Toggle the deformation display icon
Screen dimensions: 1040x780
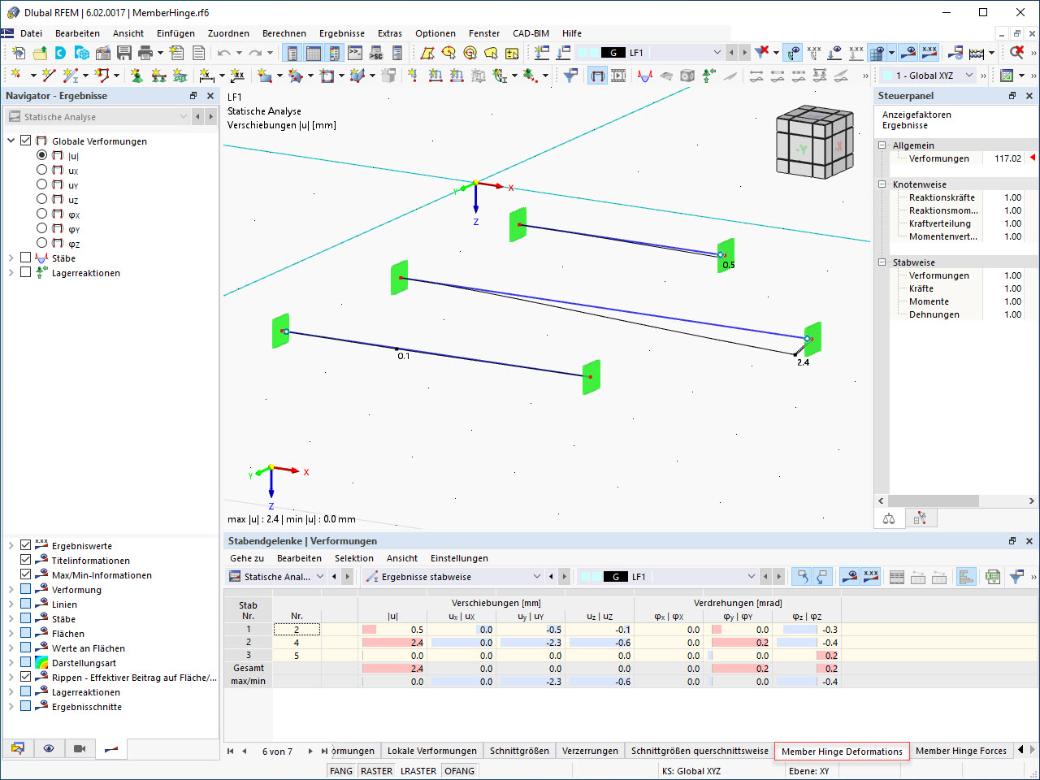coord(598,76)
